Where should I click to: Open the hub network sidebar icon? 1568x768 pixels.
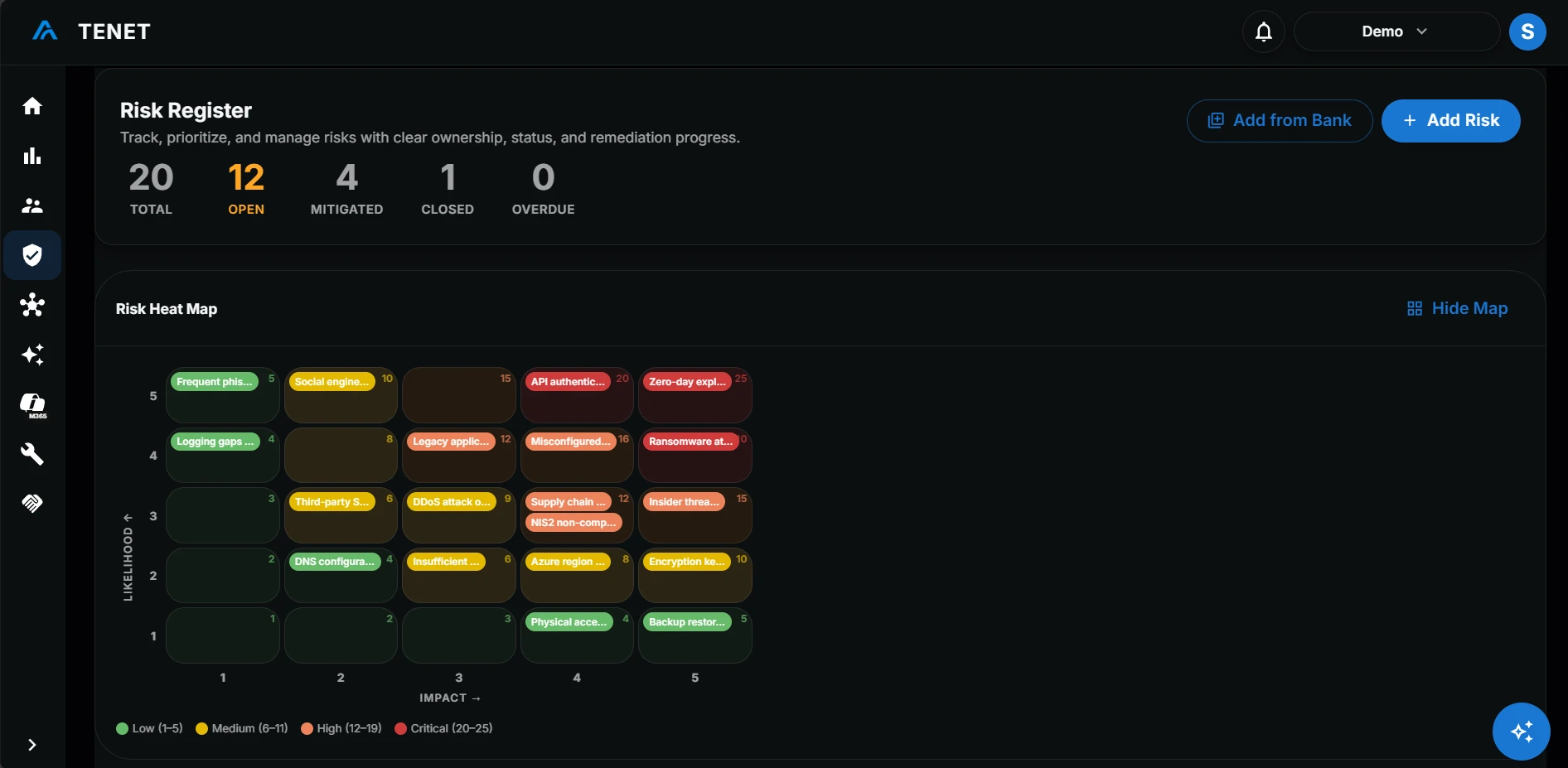pos(32,305)
